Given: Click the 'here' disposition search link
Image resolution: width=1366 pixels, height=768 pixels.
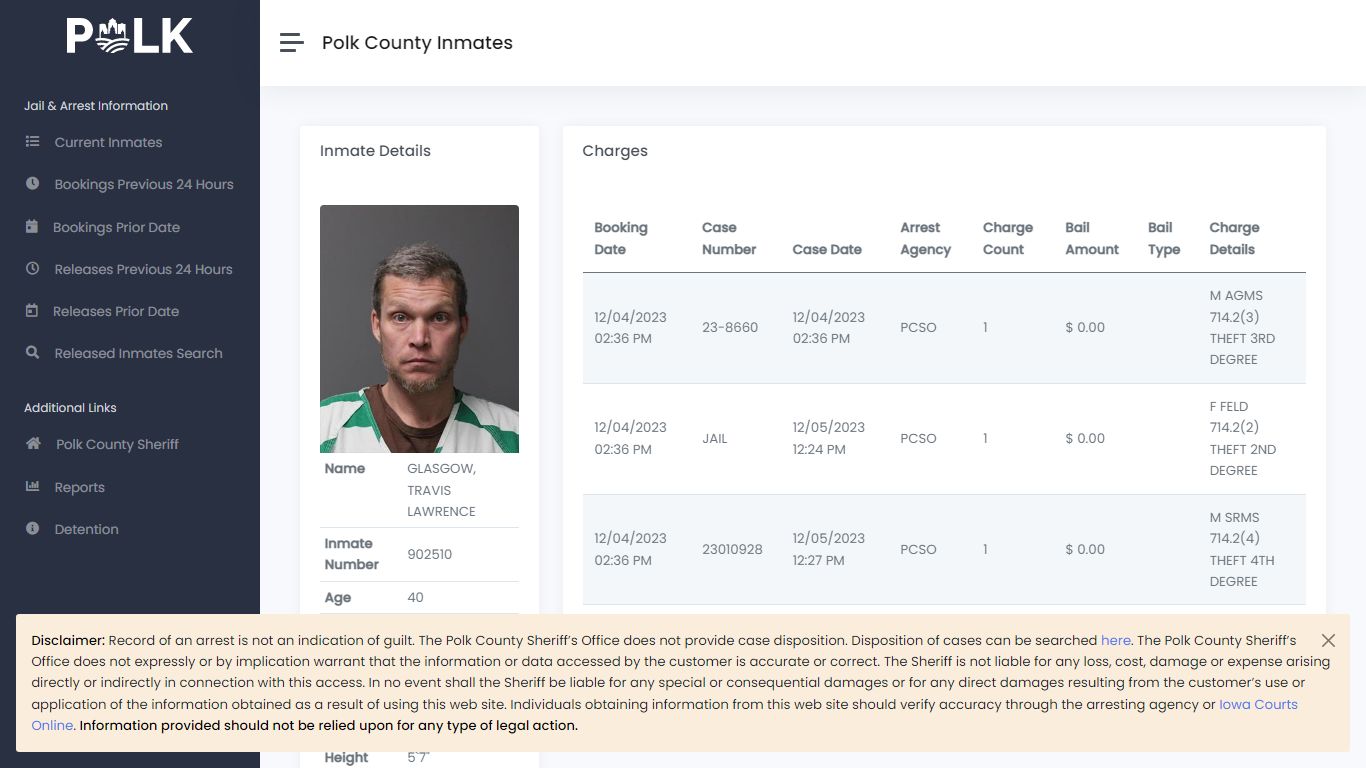Looking at the screenshot, I should [x=1116, y=640].
